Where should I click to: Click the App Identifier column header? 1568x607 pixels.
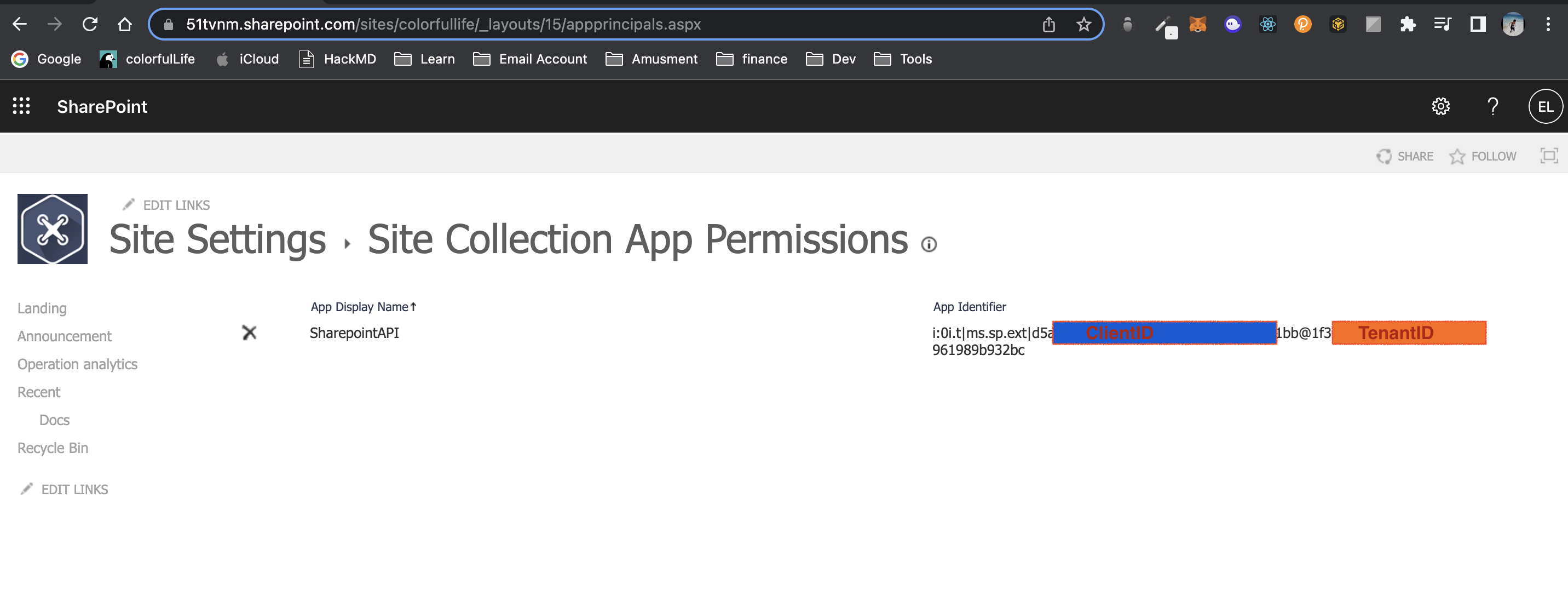969,307
